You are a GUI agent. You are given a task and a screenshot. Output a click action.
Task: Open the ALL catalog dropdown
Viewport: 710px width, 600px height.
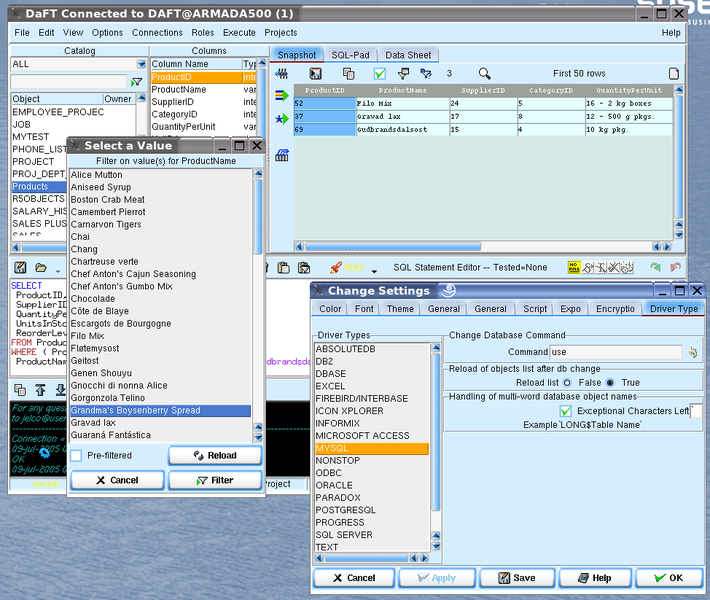tap(141, 64)
